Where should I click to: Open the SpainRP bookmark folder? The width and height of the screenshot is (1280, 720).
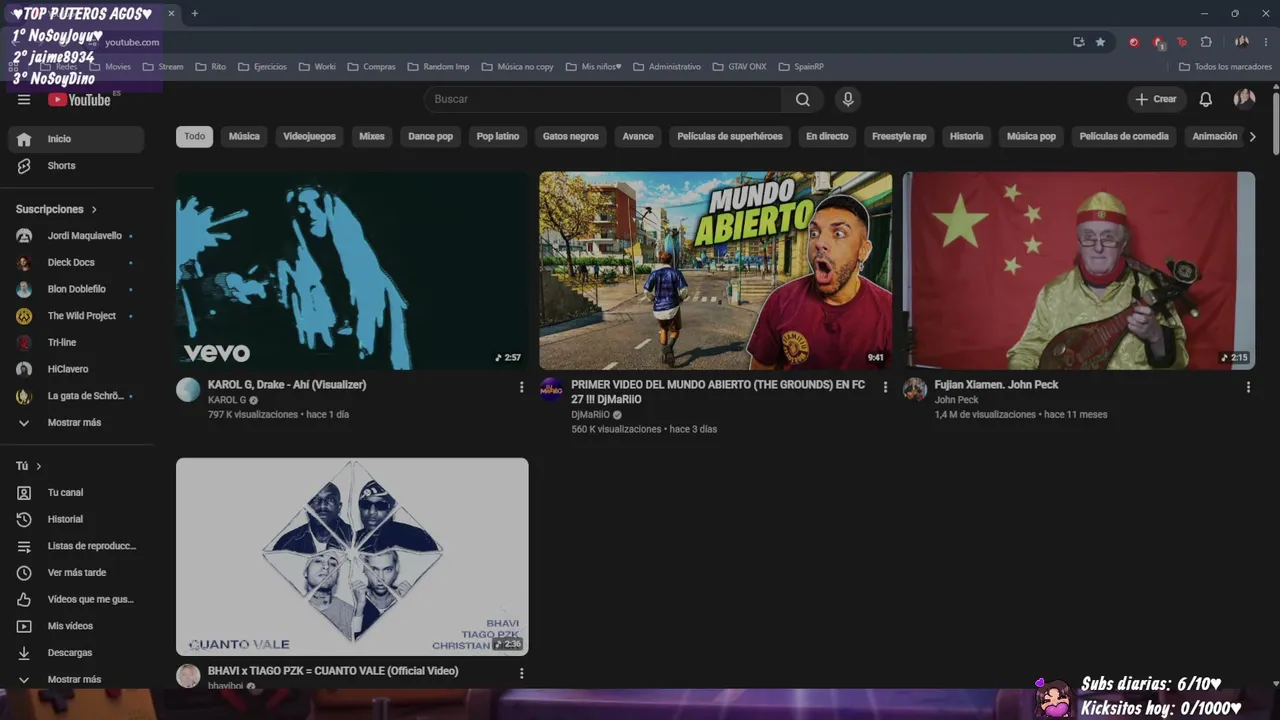(801, 67)
